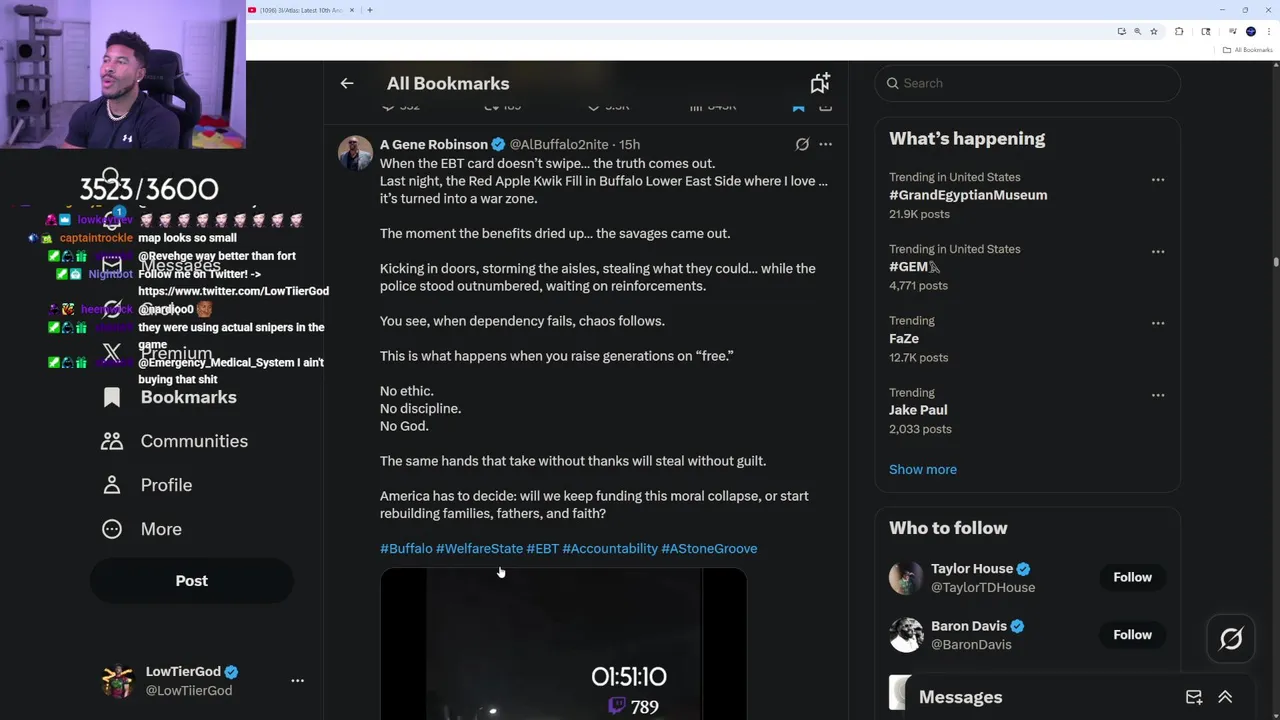The width and height of the screenshot is (1280, 720).
Task: Open the browser extensions puzzle icon
Action: coord(1179,31)
